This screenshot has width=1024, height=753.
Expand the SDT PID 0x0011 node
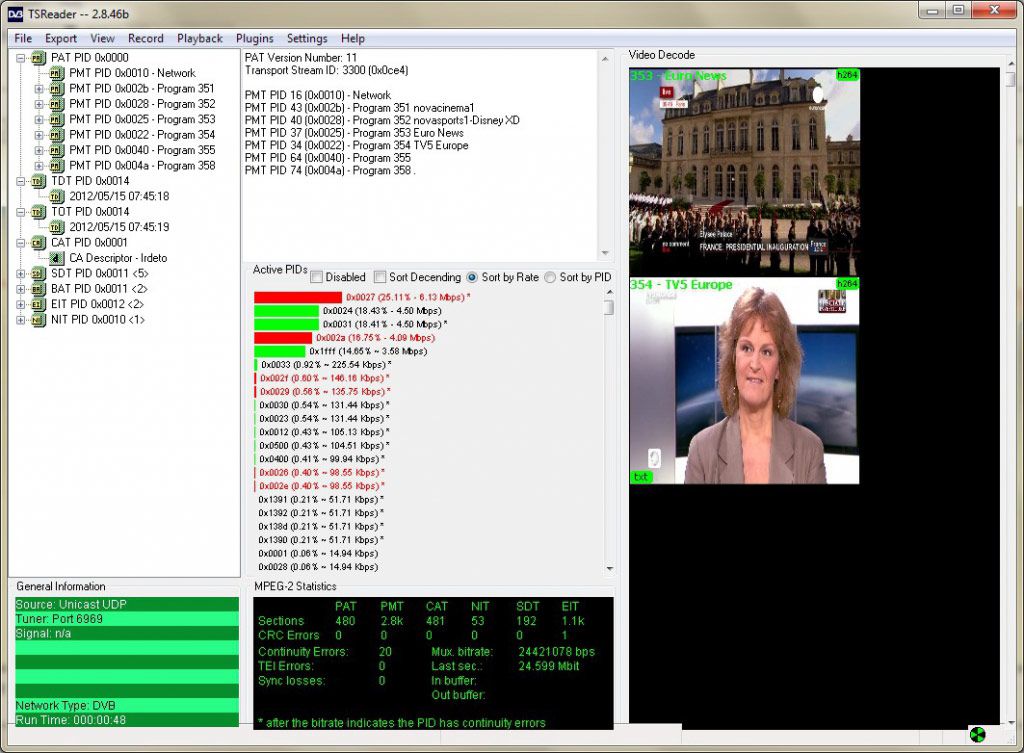coord(20,274)
